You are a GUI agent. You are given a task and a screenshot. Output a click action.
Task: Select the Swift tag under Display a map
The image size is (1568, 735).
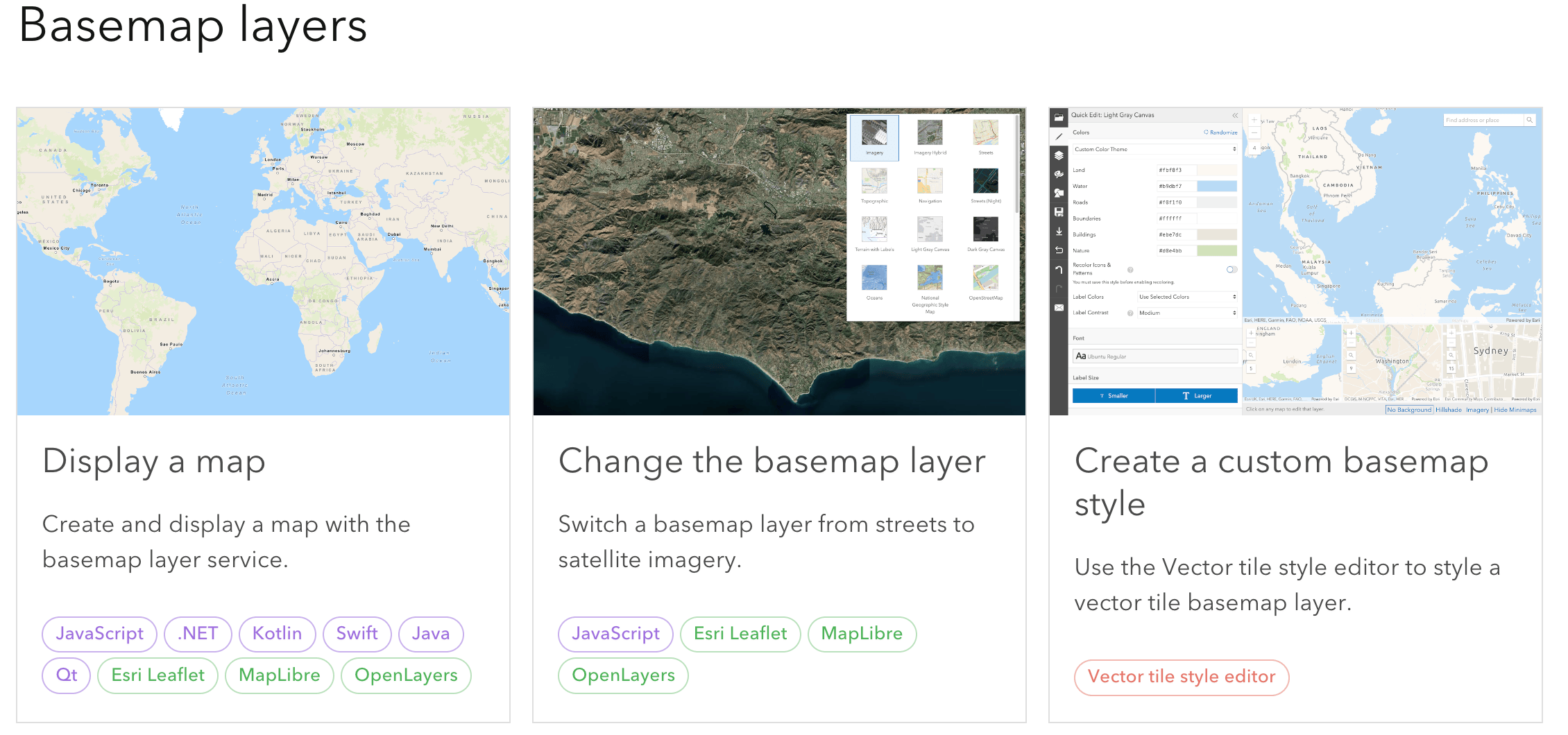[x=357, y=634]
